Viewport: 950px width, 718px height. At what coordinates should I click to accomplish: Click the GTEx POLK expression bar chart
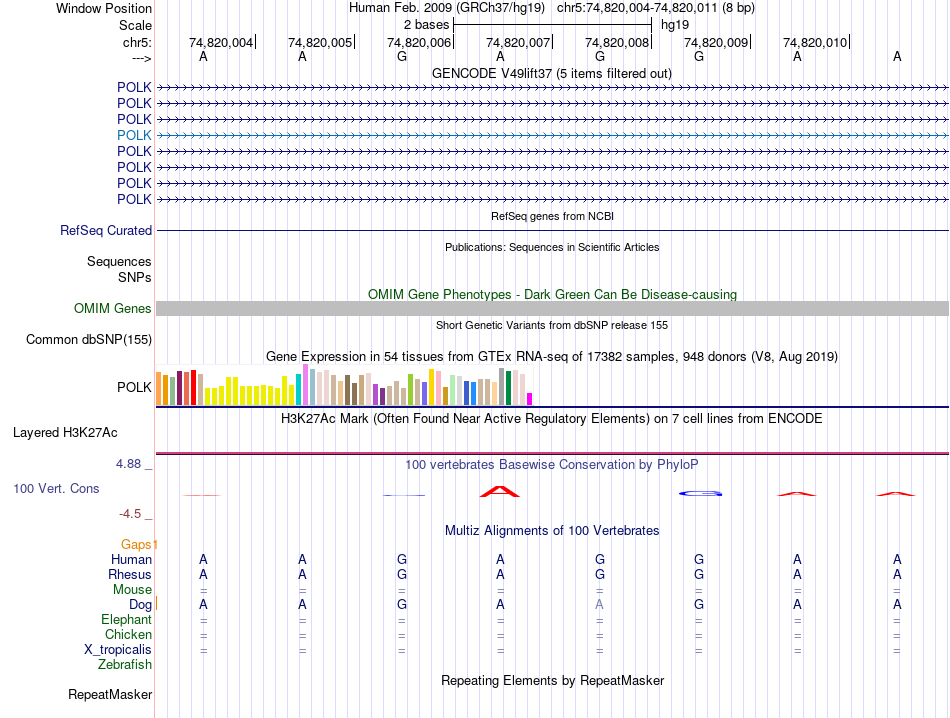click(344, 385)
